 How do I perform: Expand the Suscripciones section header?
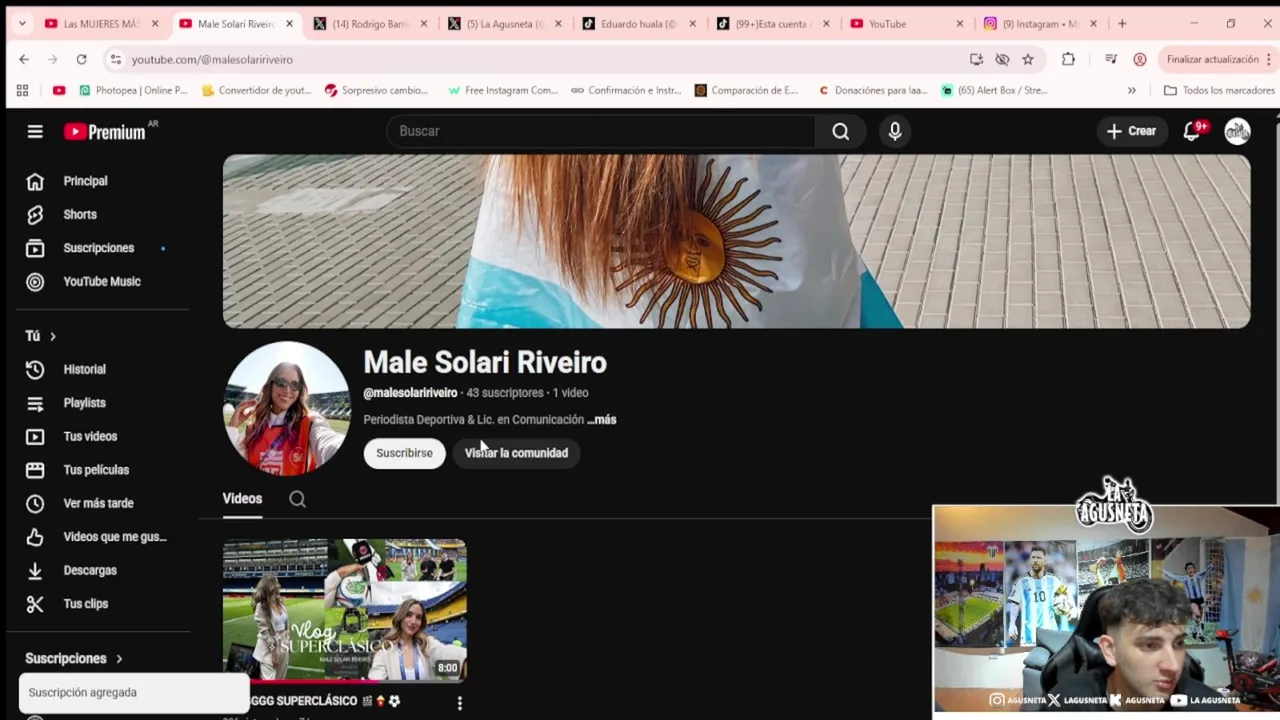(x=74, y=658)
